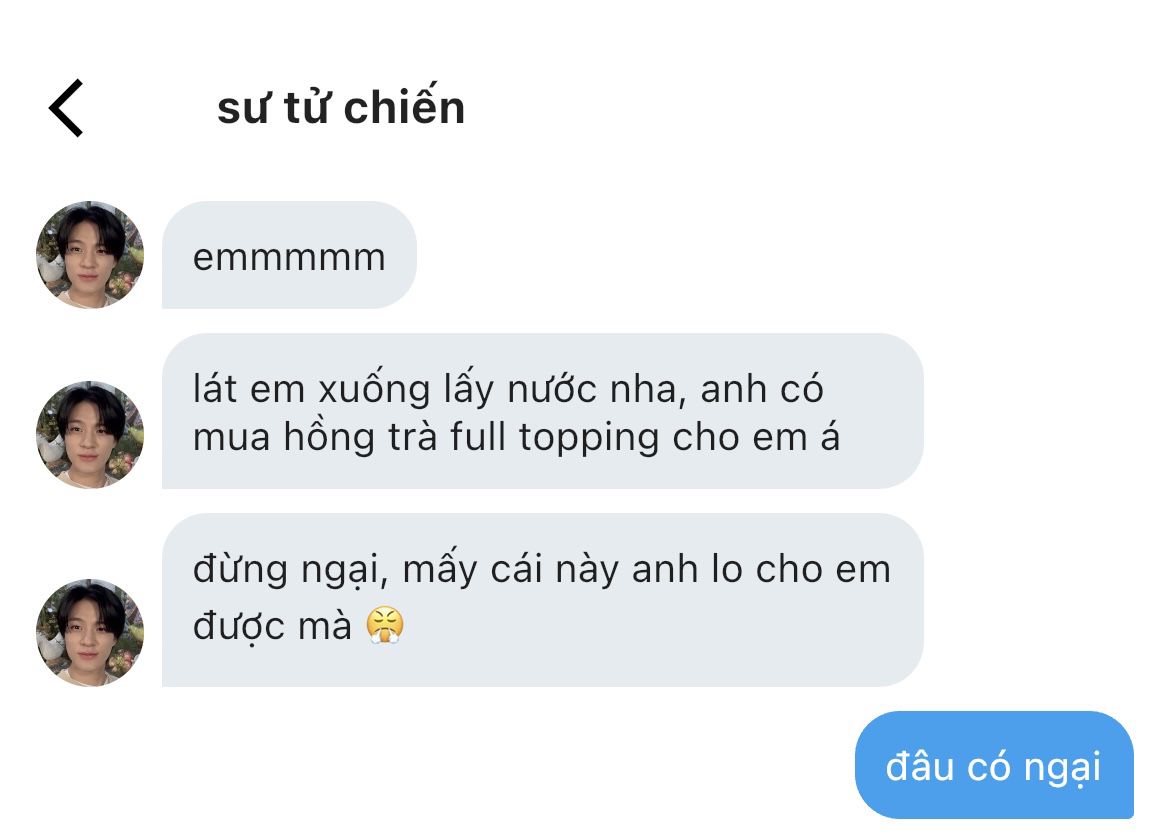Click the angry steaming face emoji
Image resolution: width=1169 pixels, height=838 pixels.
pyautogui.click(x=385, y=625)
